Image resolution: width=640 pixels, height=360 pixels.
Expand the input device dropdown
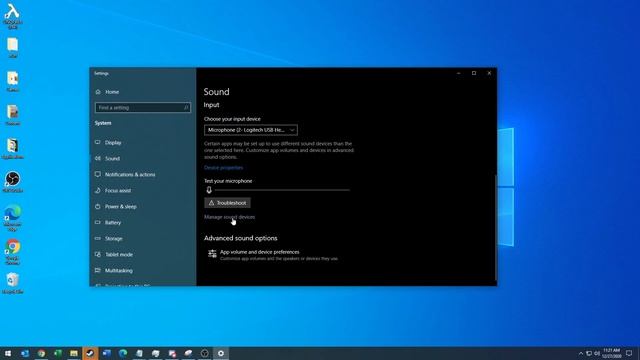pyautogui.click(x=251, y=130)
